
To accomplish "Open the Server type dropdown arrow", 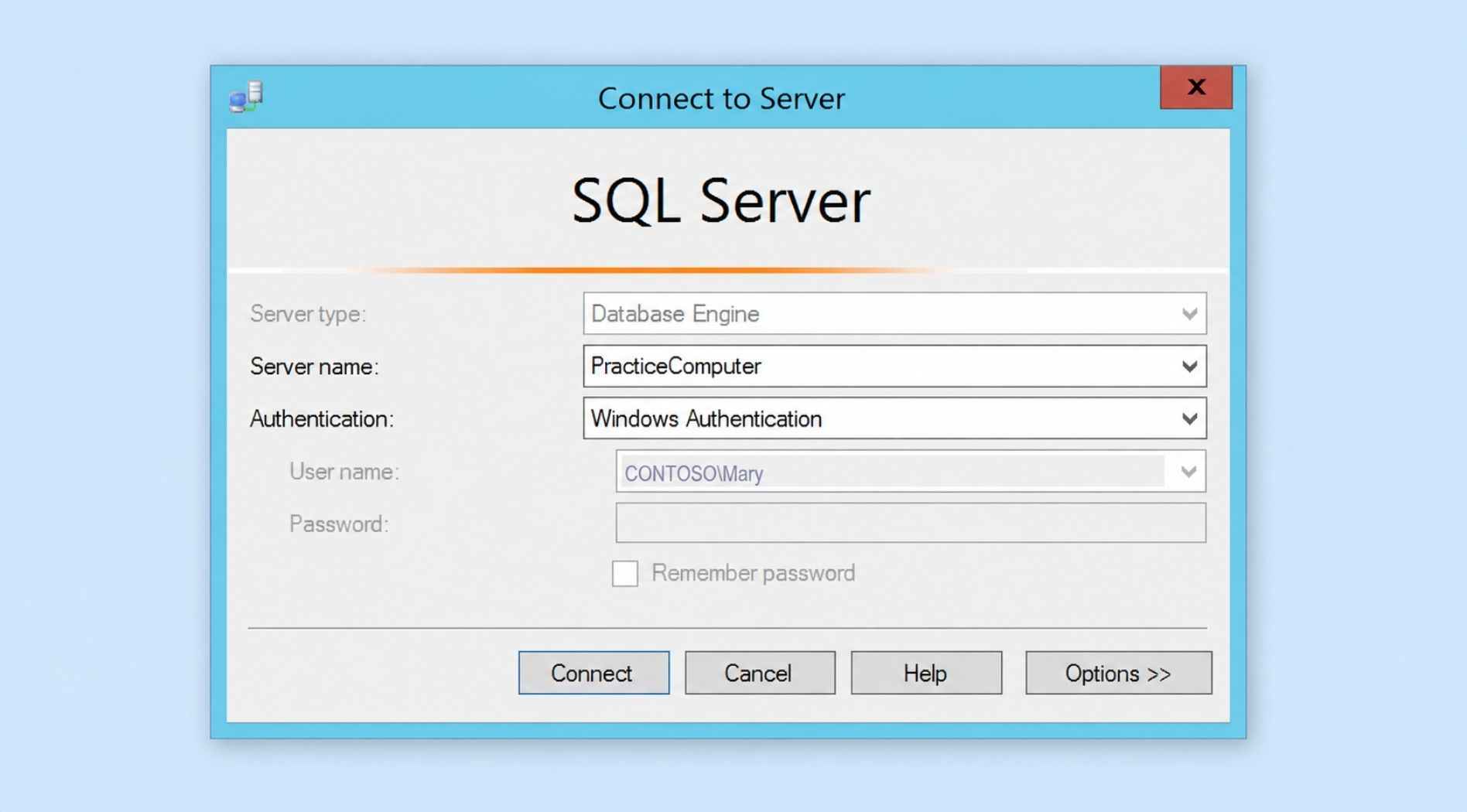I will pyautogui.click(x=1189, y=314).
